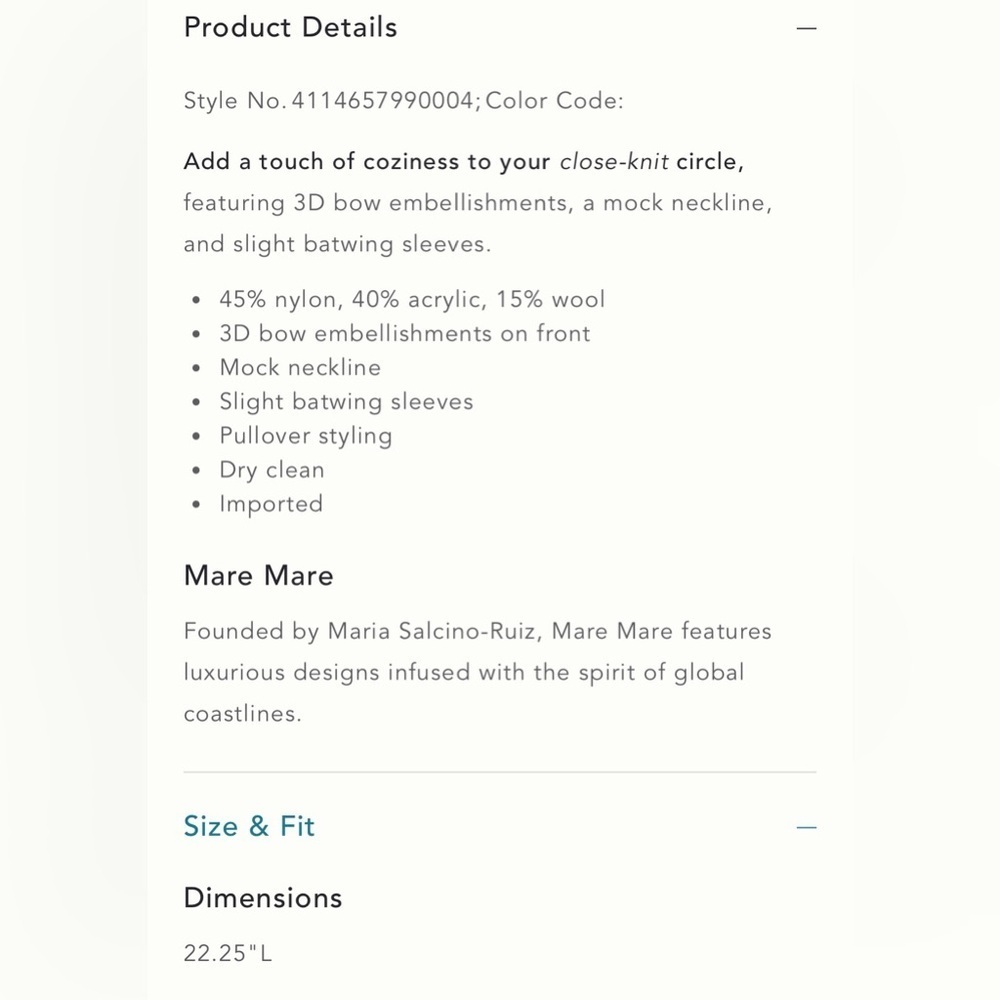This screenshot has width=1000, height=1000.
Task: Click the Pullover styling bullet
Action: (x=306, y=436)
